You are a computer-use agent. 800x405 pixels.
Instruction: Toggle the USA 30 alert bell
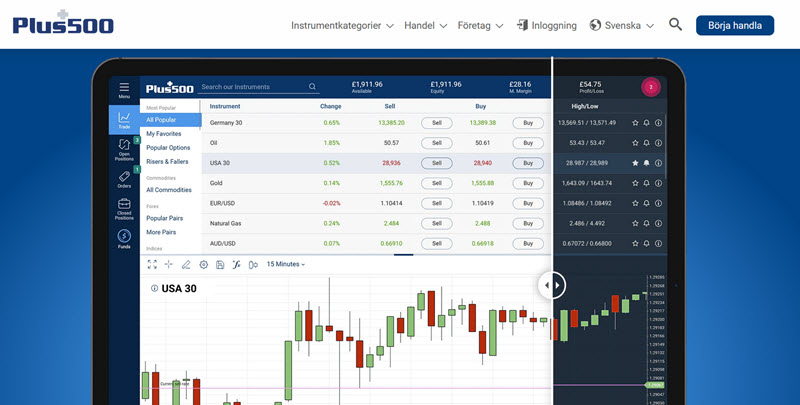tap(646, 163)
